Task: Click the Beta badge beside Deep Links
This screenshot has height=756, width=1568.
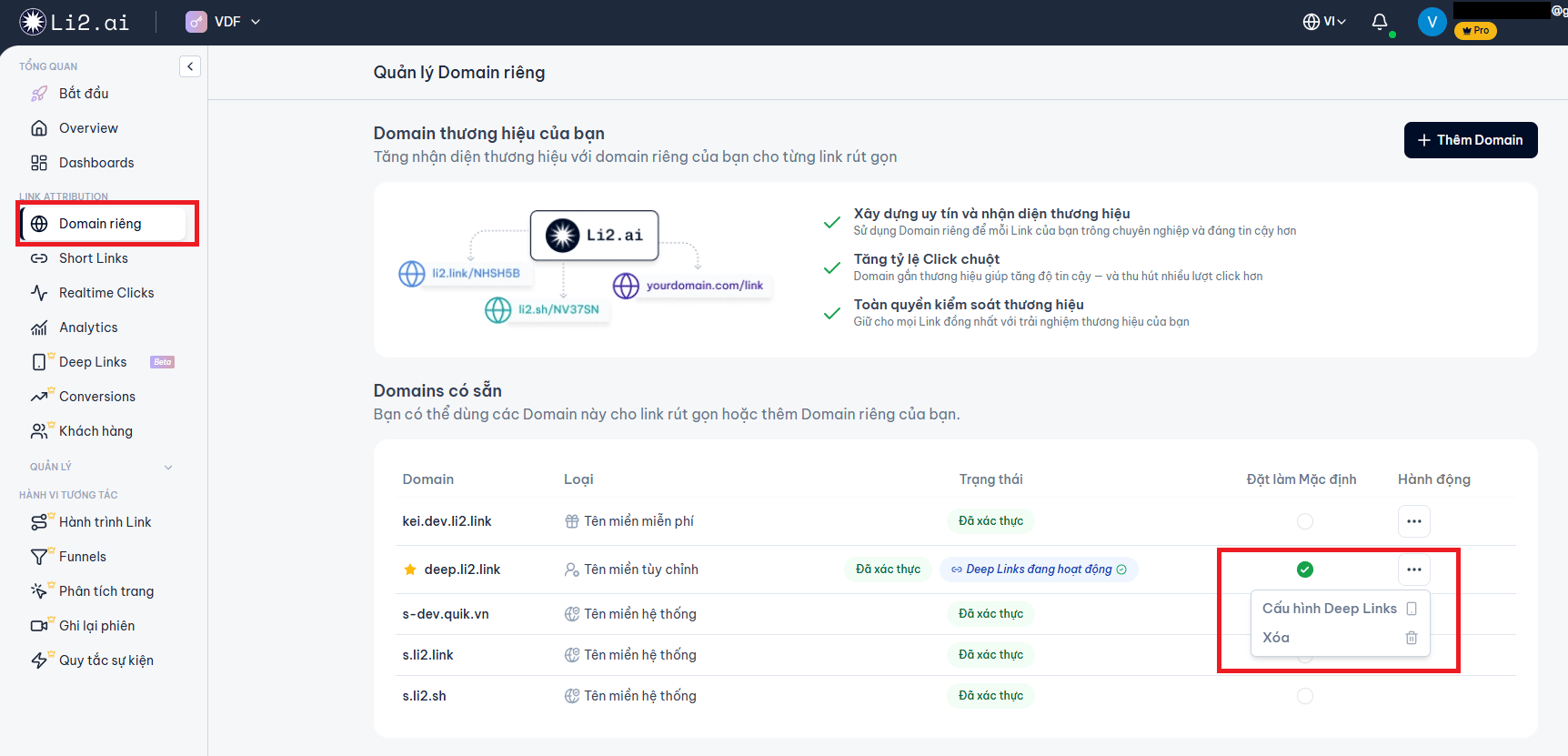Action: pos(162,362)
